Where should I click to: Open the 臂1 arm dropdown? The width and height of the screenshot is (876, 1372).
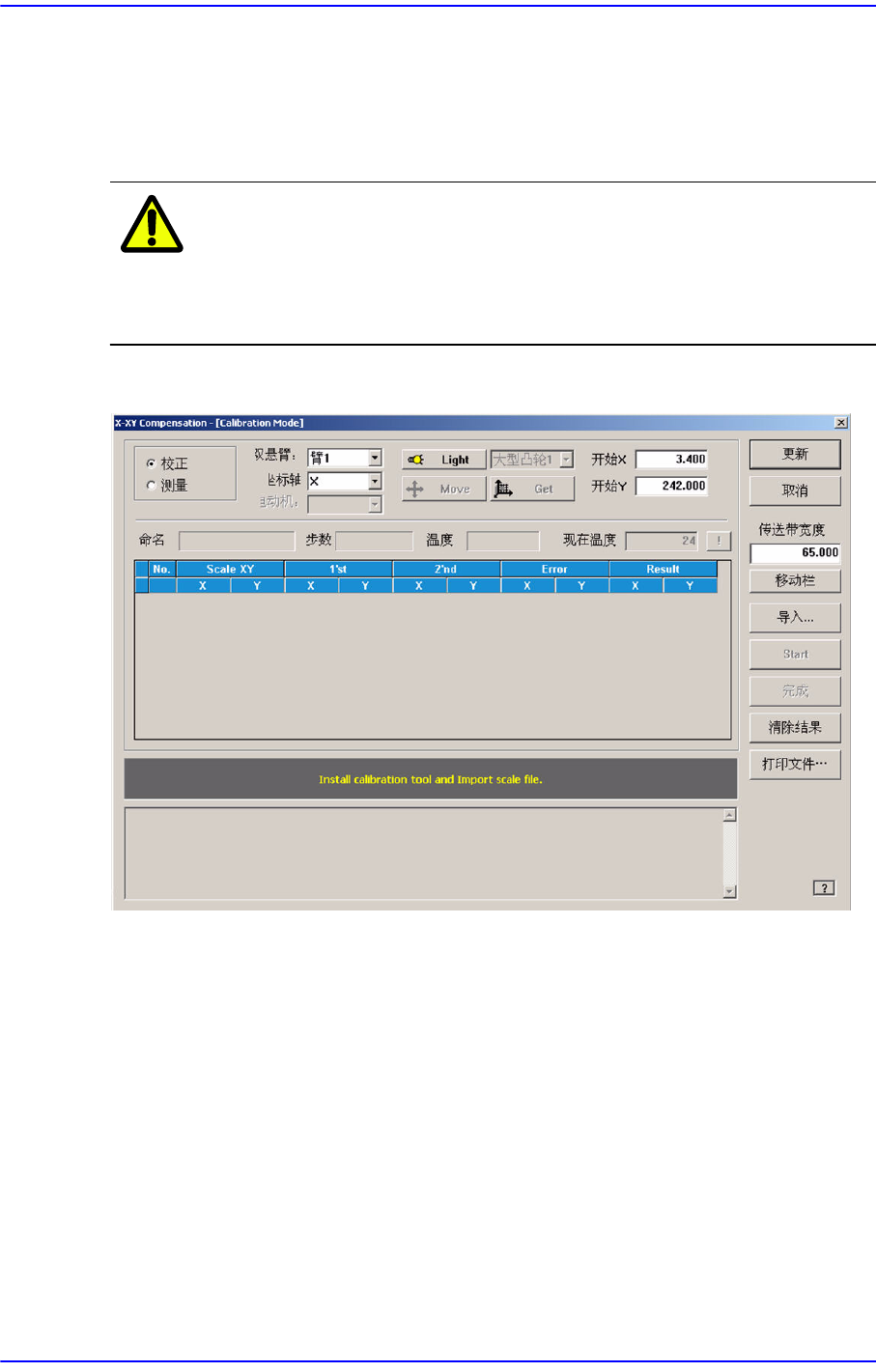coord(376,458)
